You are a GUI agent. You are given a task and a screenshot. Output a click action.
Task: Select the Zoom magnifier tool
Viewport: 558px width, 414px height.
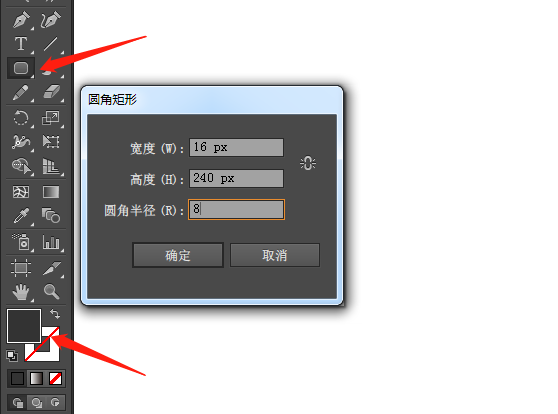point(51,291)
